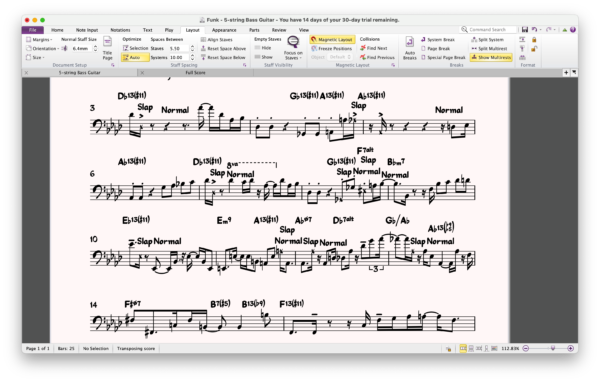Open the File tab
The width and height of the screenshot is (600, 382).
click(33, 30)
